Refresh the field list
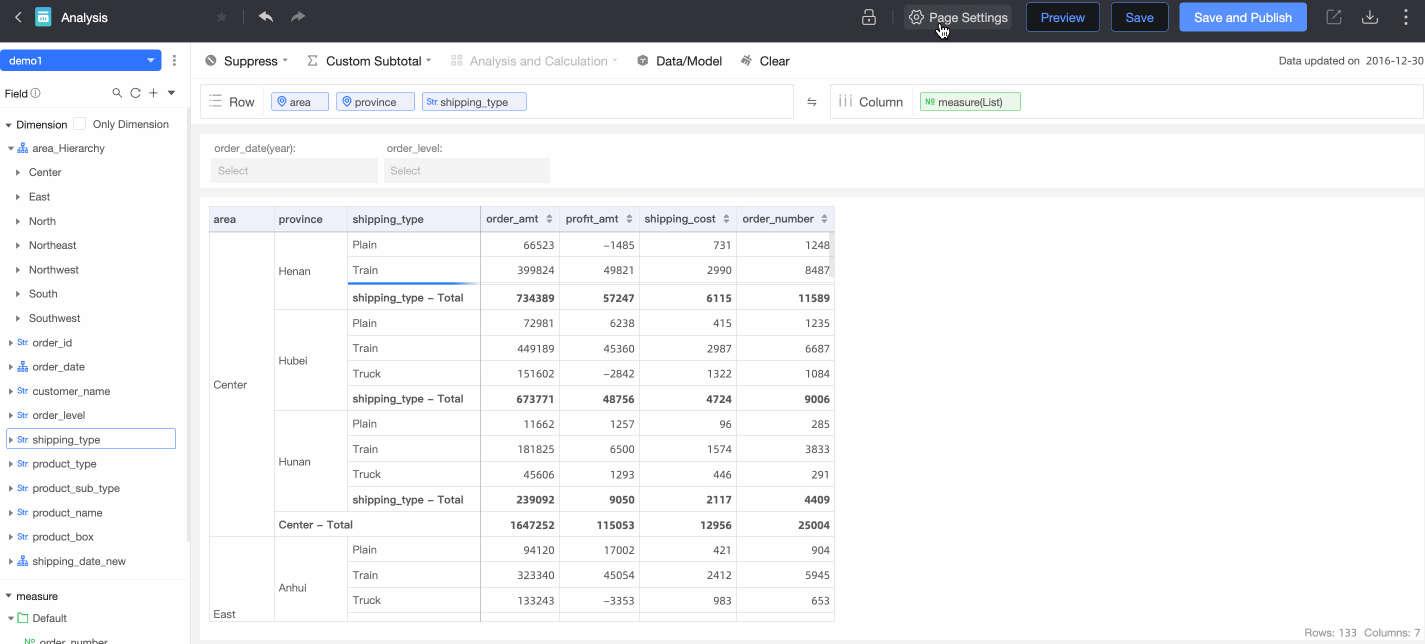This screenshot has width=1425, height=644. click(135, 93)
